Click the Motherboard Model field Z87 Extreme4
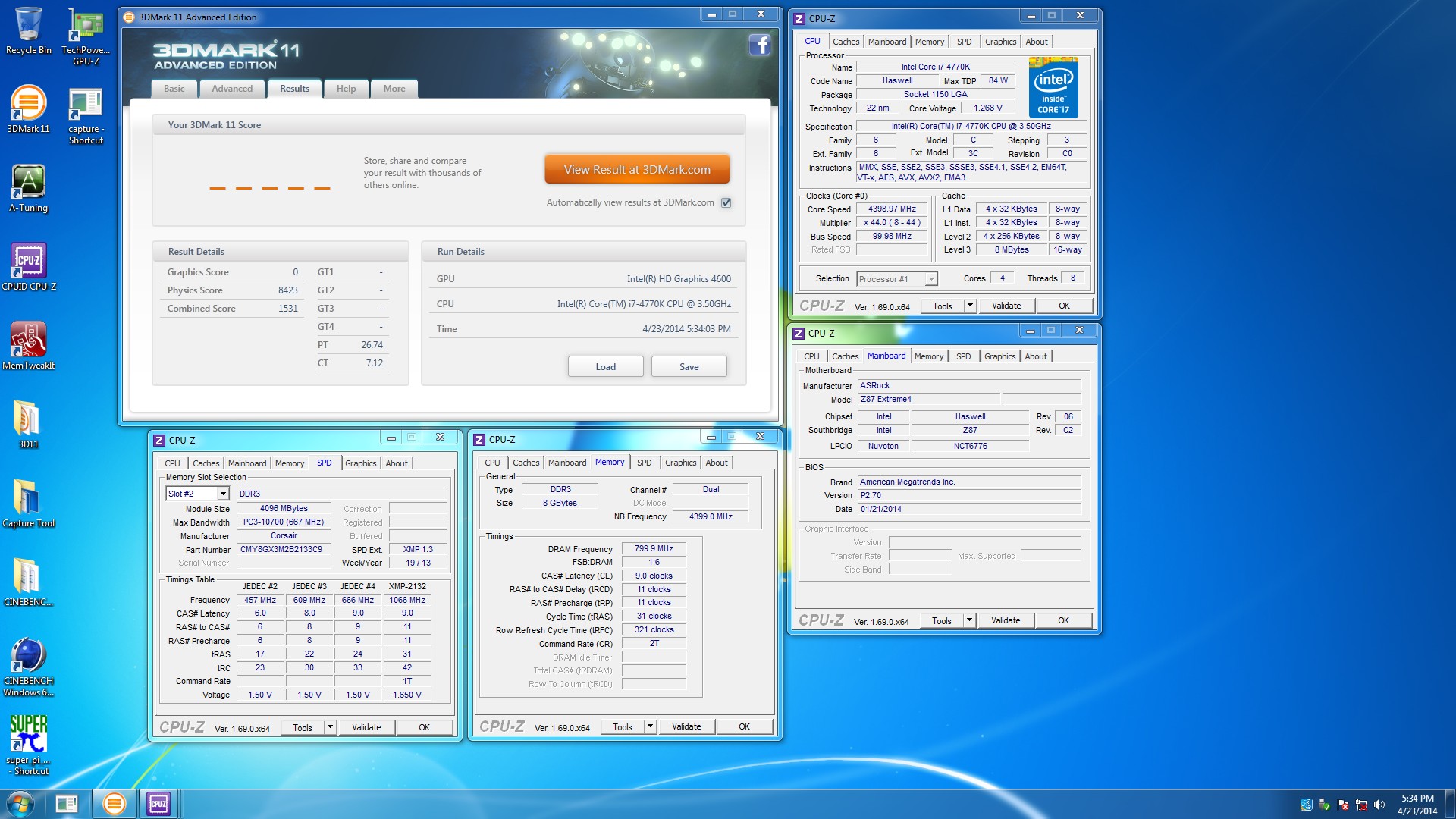1456x819 pixels. click(929, 399)
